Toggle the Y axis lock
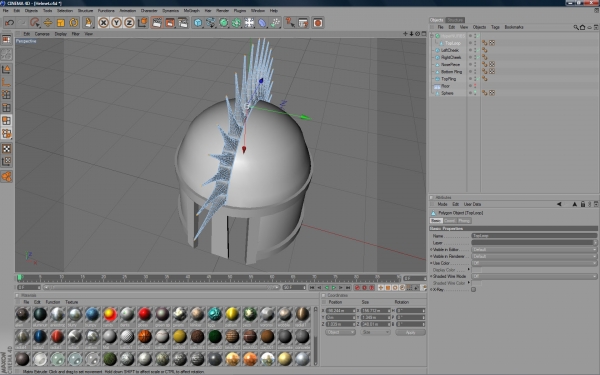Image resolution: width=600 pixels, height=375 pixels. [x=116, y=23]
